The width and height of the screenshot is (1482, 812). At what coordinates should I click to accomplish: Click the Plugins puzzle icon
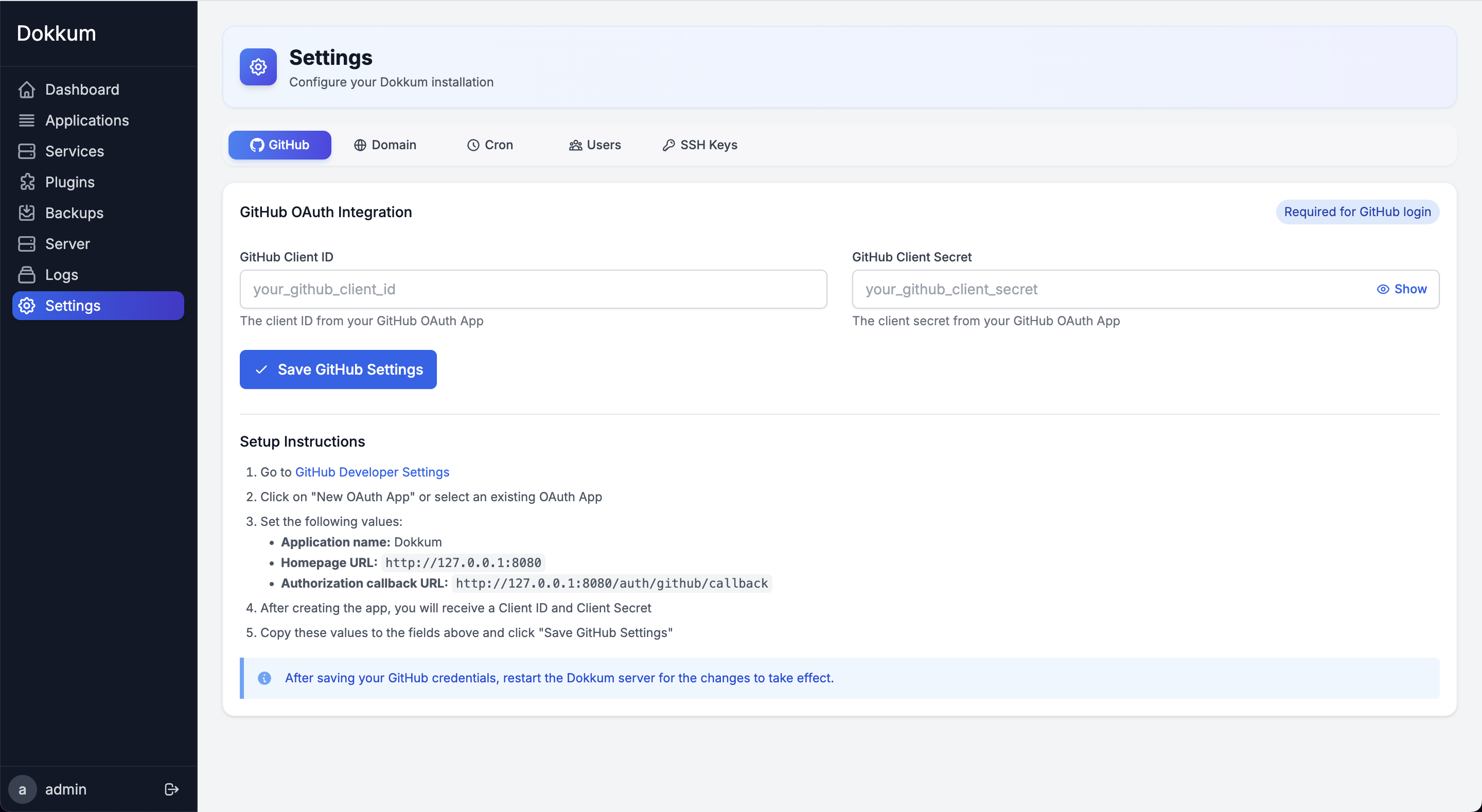[x=27, y=182]
